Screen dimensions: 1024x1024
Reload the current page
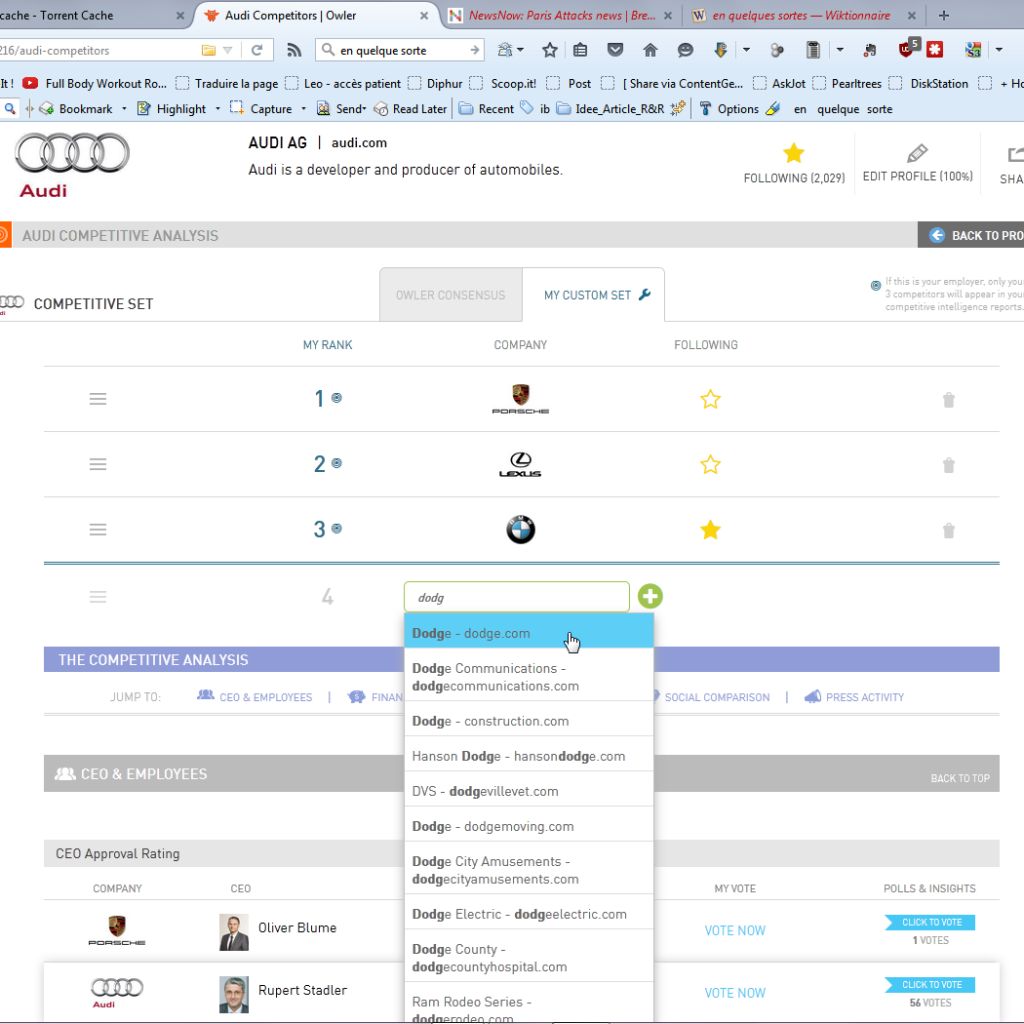coord(257,50)
